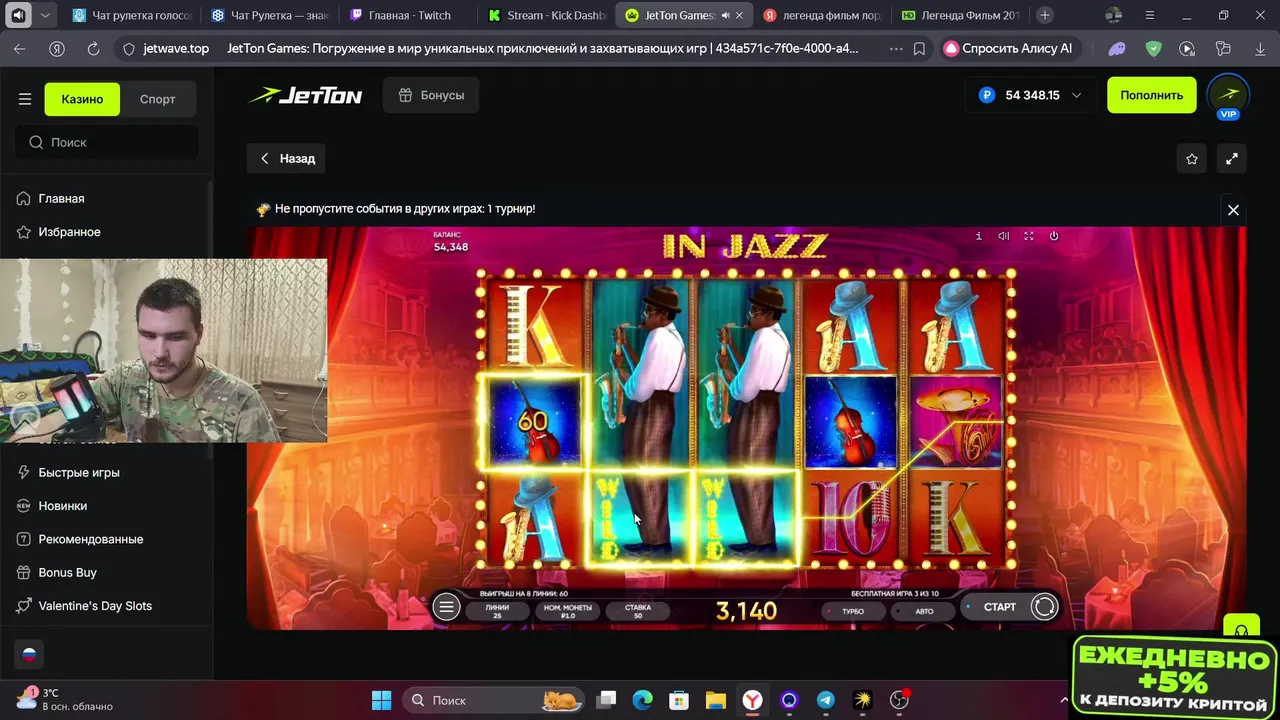
Task: Switch to the легенда фильм browser tab
Action: point(822,15)
